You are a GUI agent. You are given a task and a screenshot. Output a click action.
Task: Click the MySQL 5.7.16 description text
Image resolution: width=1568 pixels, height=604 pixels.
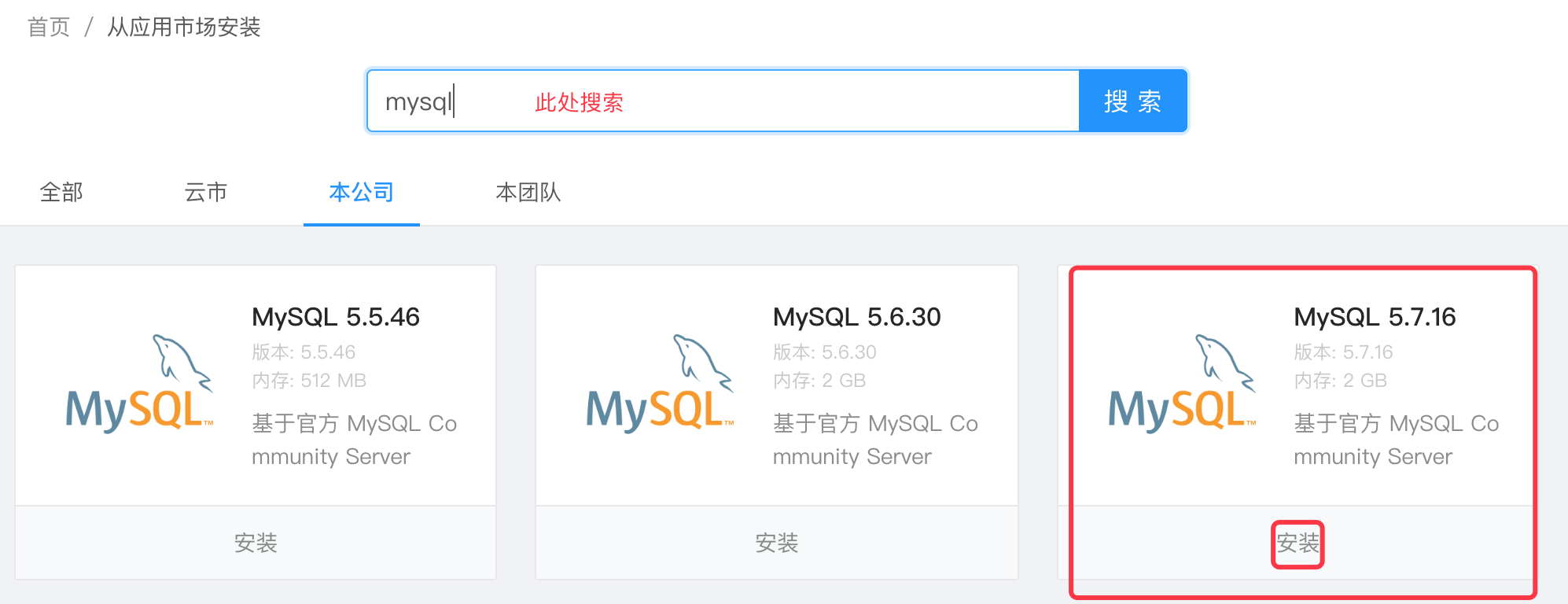click(x=1397, y=440)
